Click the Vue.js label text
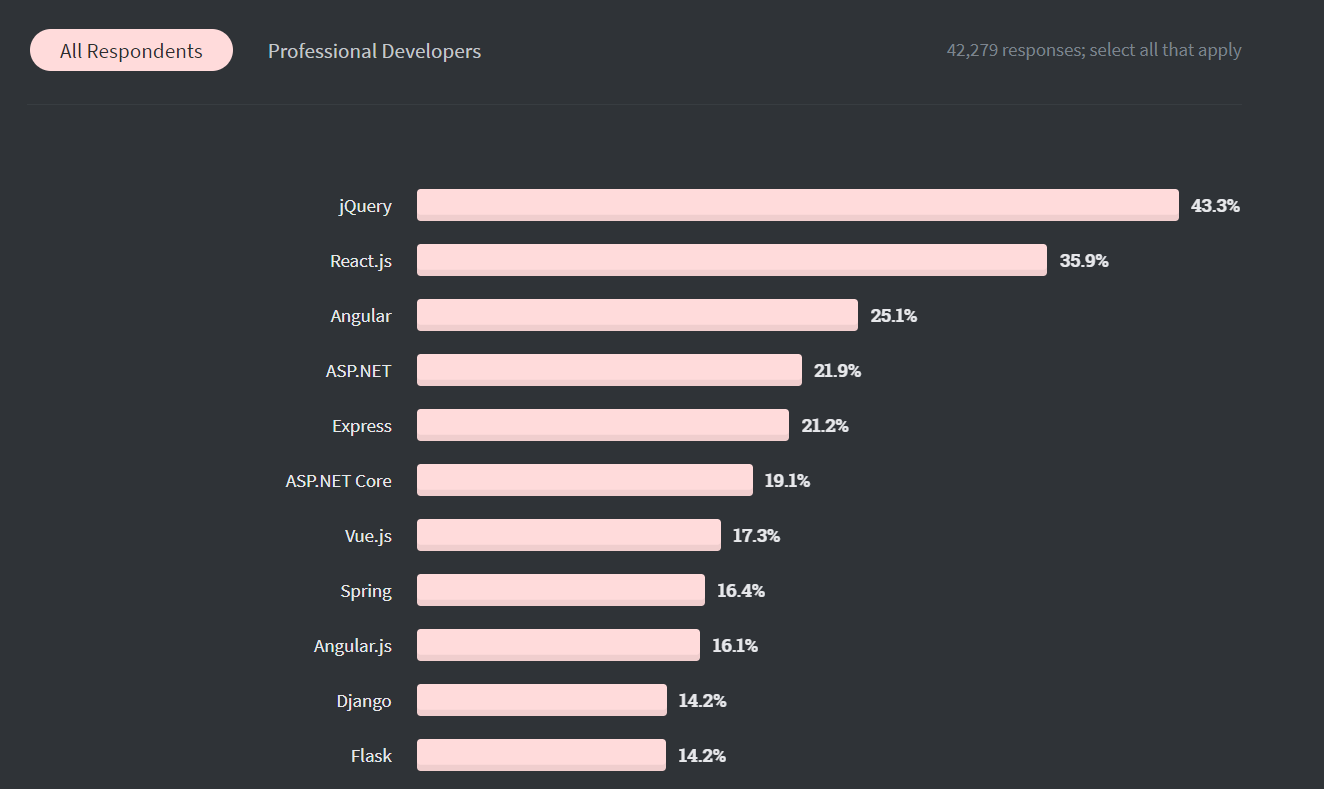Image resolution: width=1324 pixels, height=789 pixels. (x=368, y=536)
